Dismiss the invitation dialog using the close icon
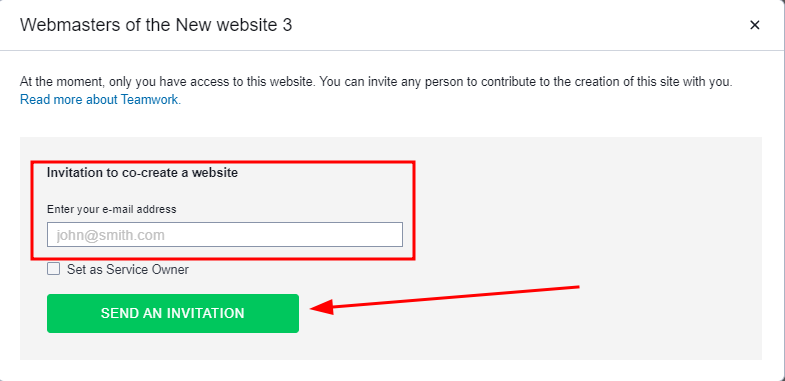The height and width of the screenshot is (381, 785). coord(754,25)
